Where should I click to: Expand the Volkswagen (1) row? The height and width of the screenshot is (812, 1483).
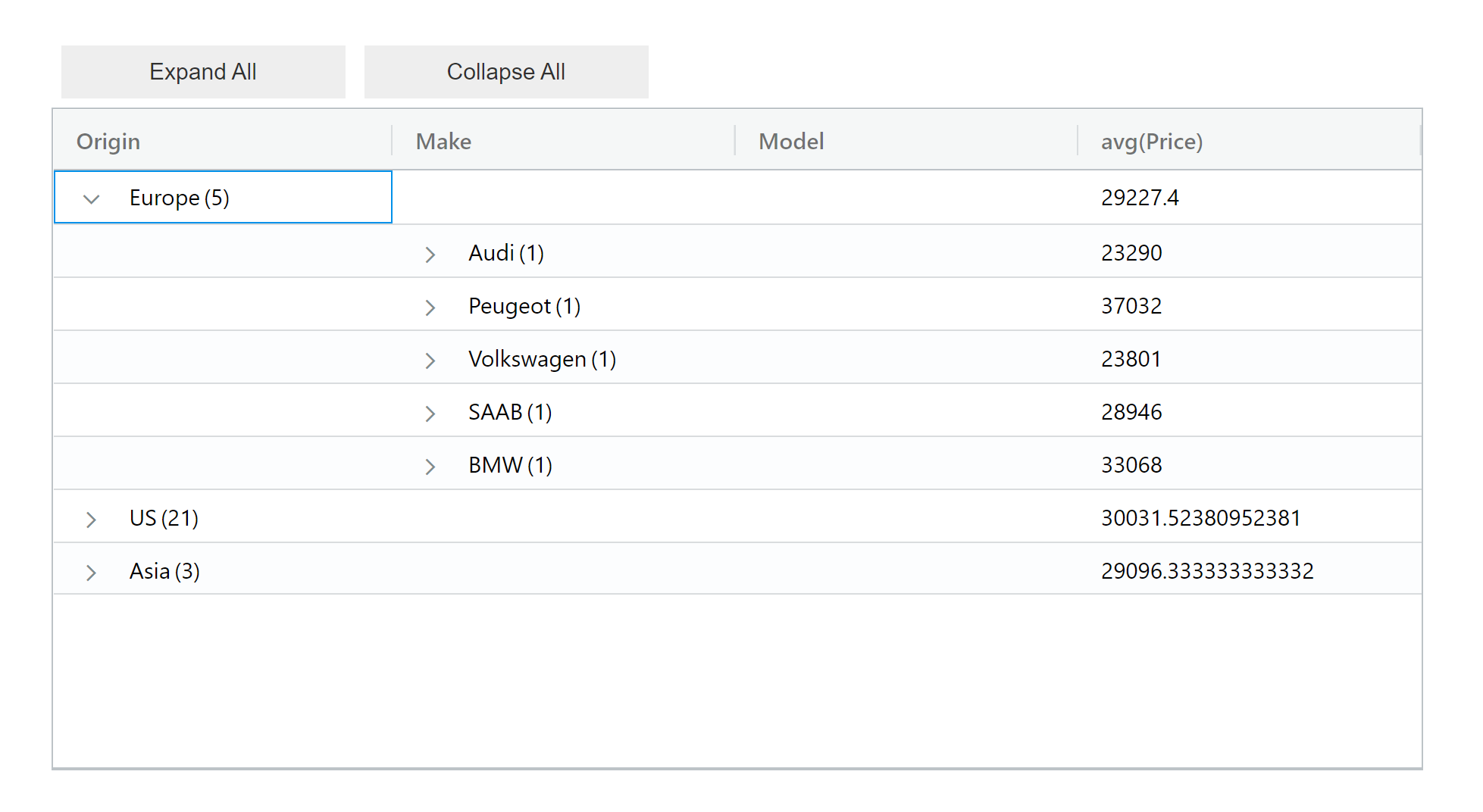[430, 361]
